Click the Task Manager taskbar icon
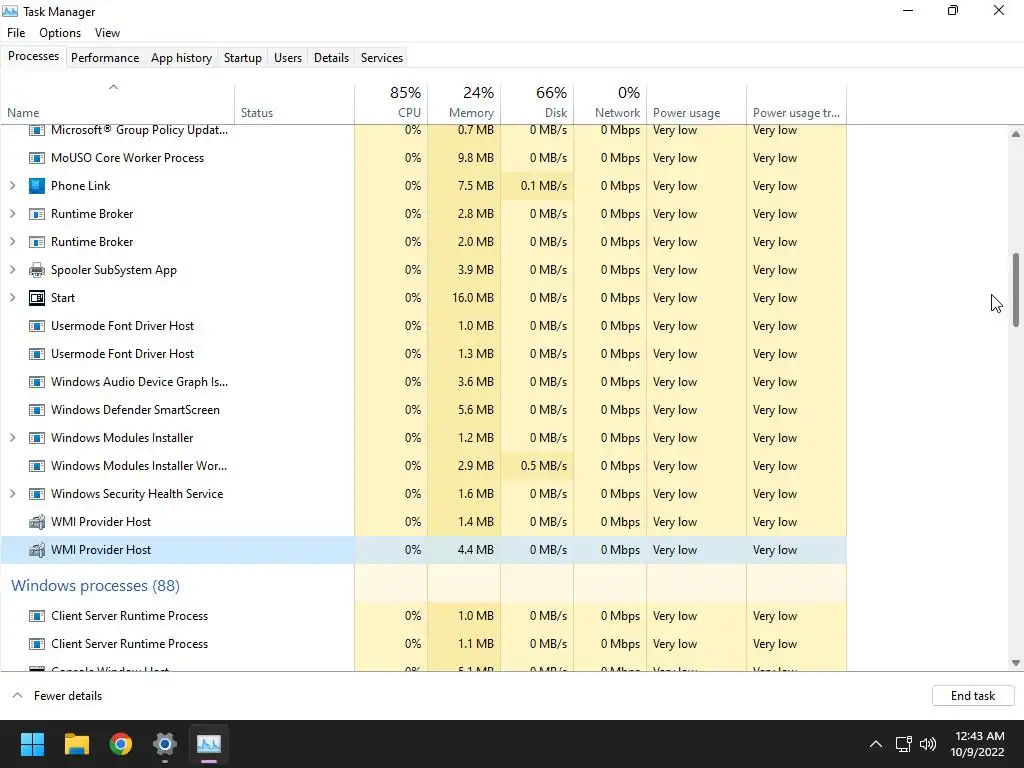1024x768 pixels. pyautogui.click(x=209, y=744)
